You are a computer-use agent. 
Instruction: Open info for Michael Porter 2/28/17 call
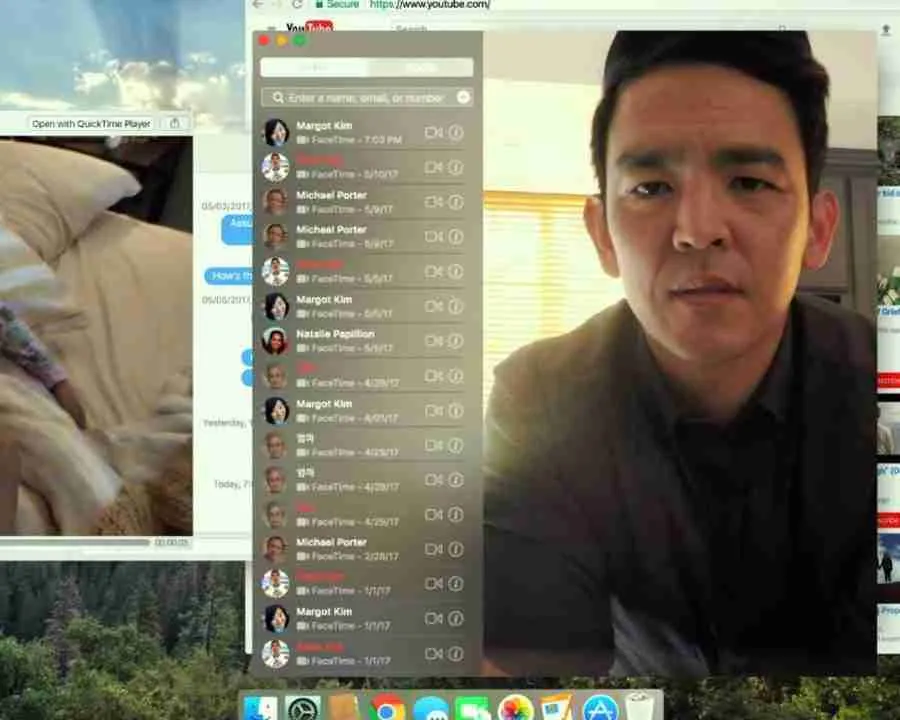[456, 549]
